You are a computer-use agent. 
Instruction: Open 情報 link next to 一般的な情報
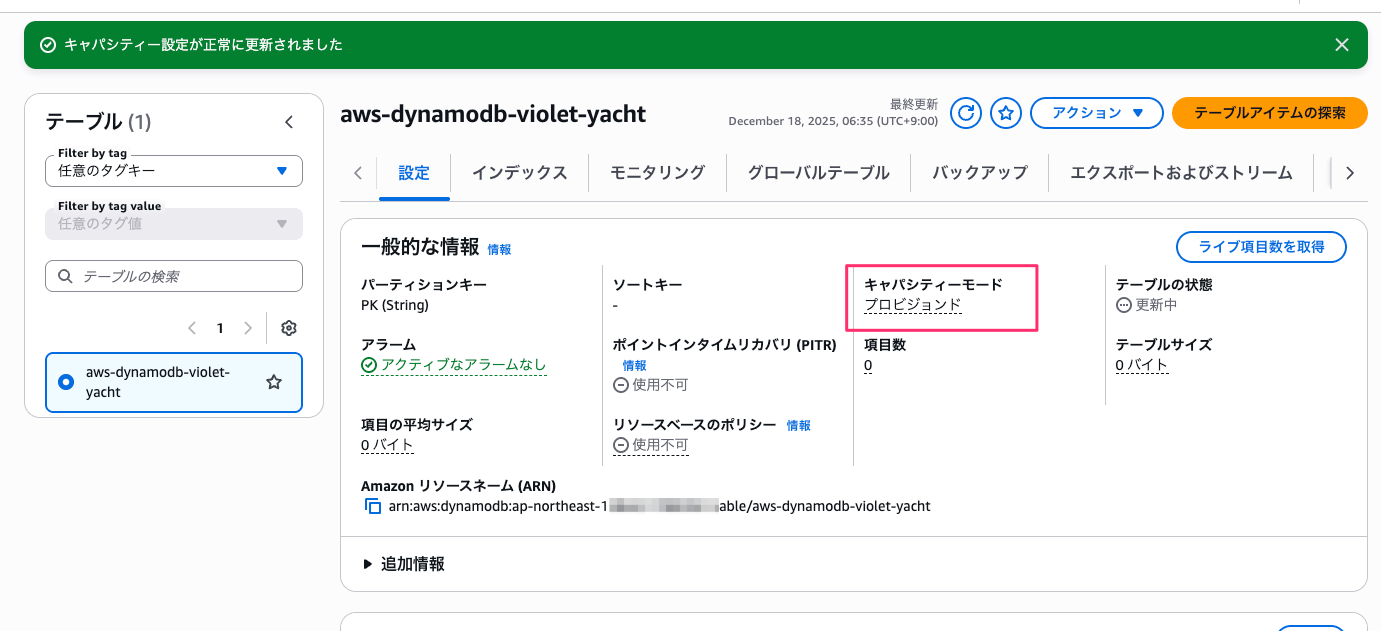pyautogui.click(x=499, y=250)
